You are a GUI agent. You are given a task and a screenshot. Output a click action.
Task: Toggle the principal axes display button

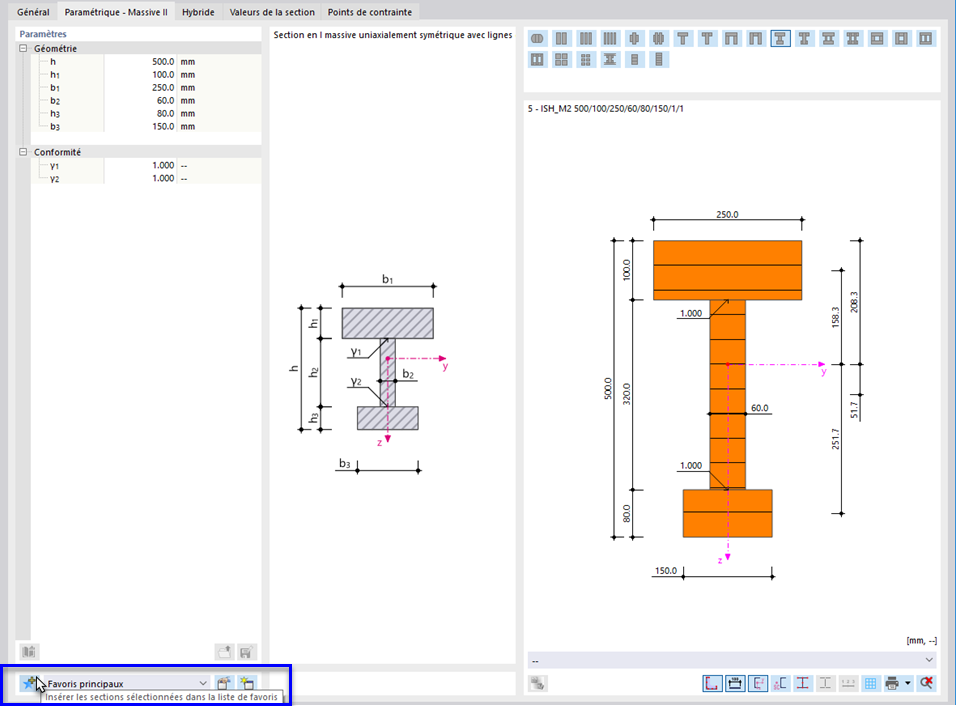[758, 683]
